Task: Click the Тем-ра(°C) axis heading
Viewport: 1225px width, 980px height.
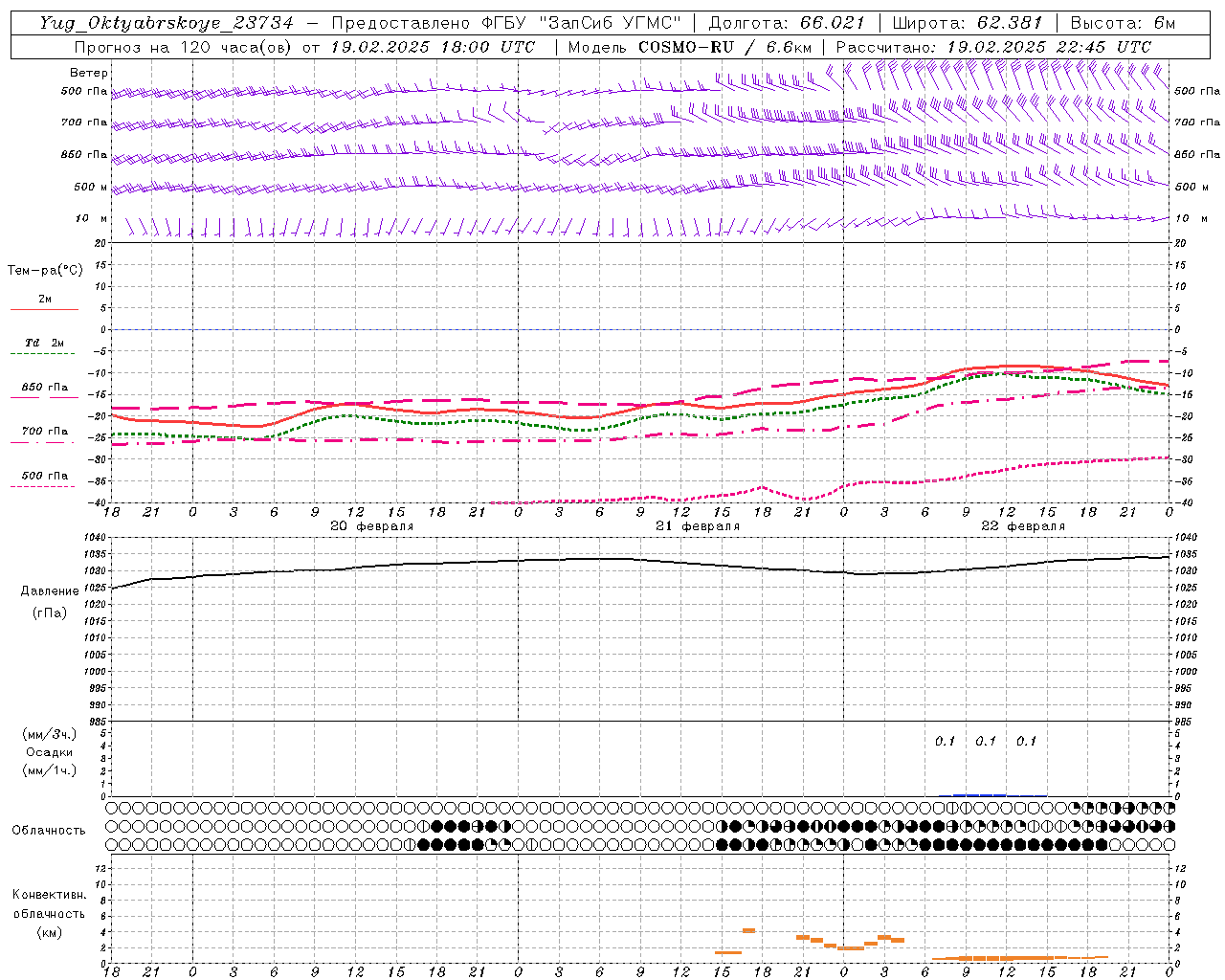Action: [45, 270]
